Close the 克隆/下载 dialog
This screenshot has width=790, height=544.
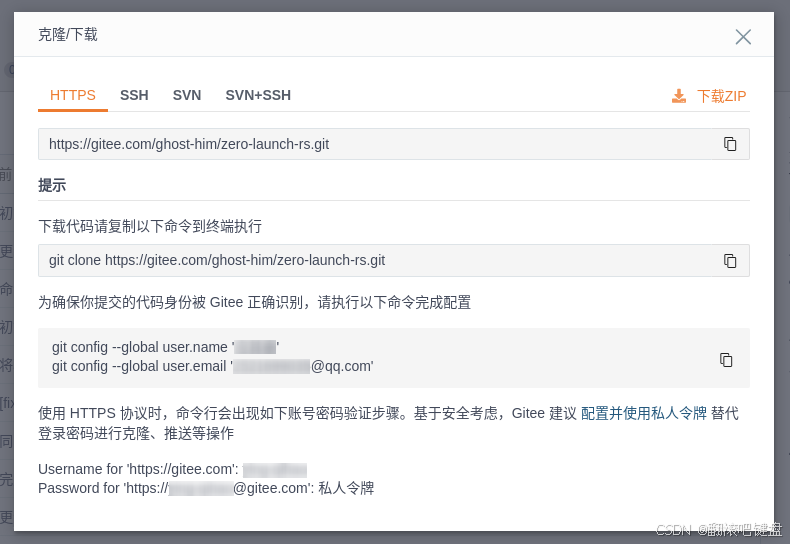coord(743,37)
